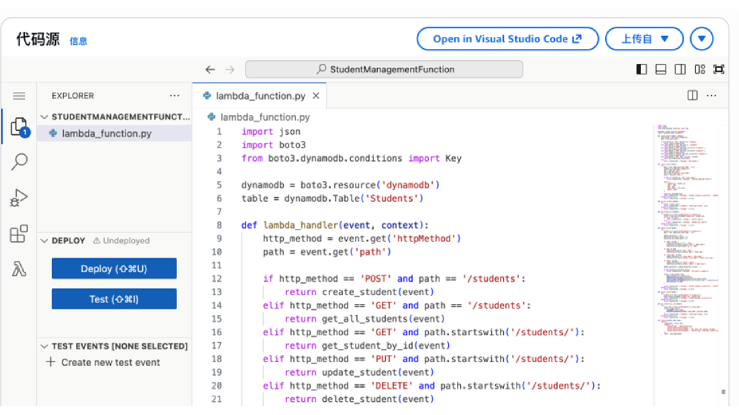Click the split editor right icon
This screenshot has height=415, width=739.
pyautogui.click(x=692, y=96)
